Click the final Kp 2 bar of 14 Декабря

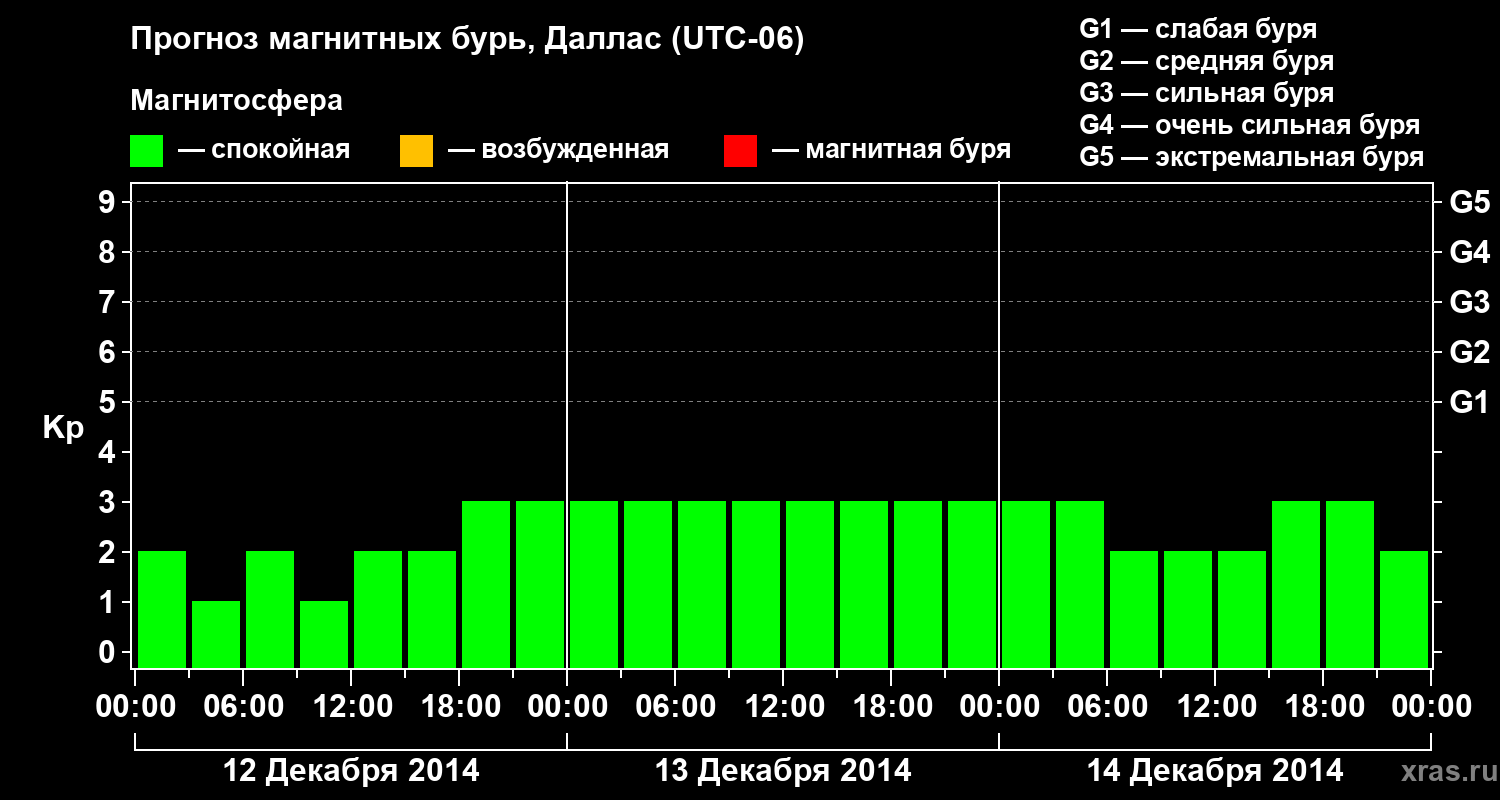pos(1404,609)
